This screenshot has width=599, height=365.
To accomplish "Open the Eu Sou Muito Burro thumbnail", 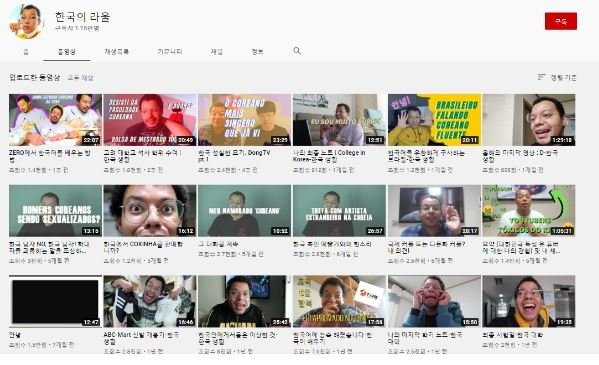I will point(339,120).
